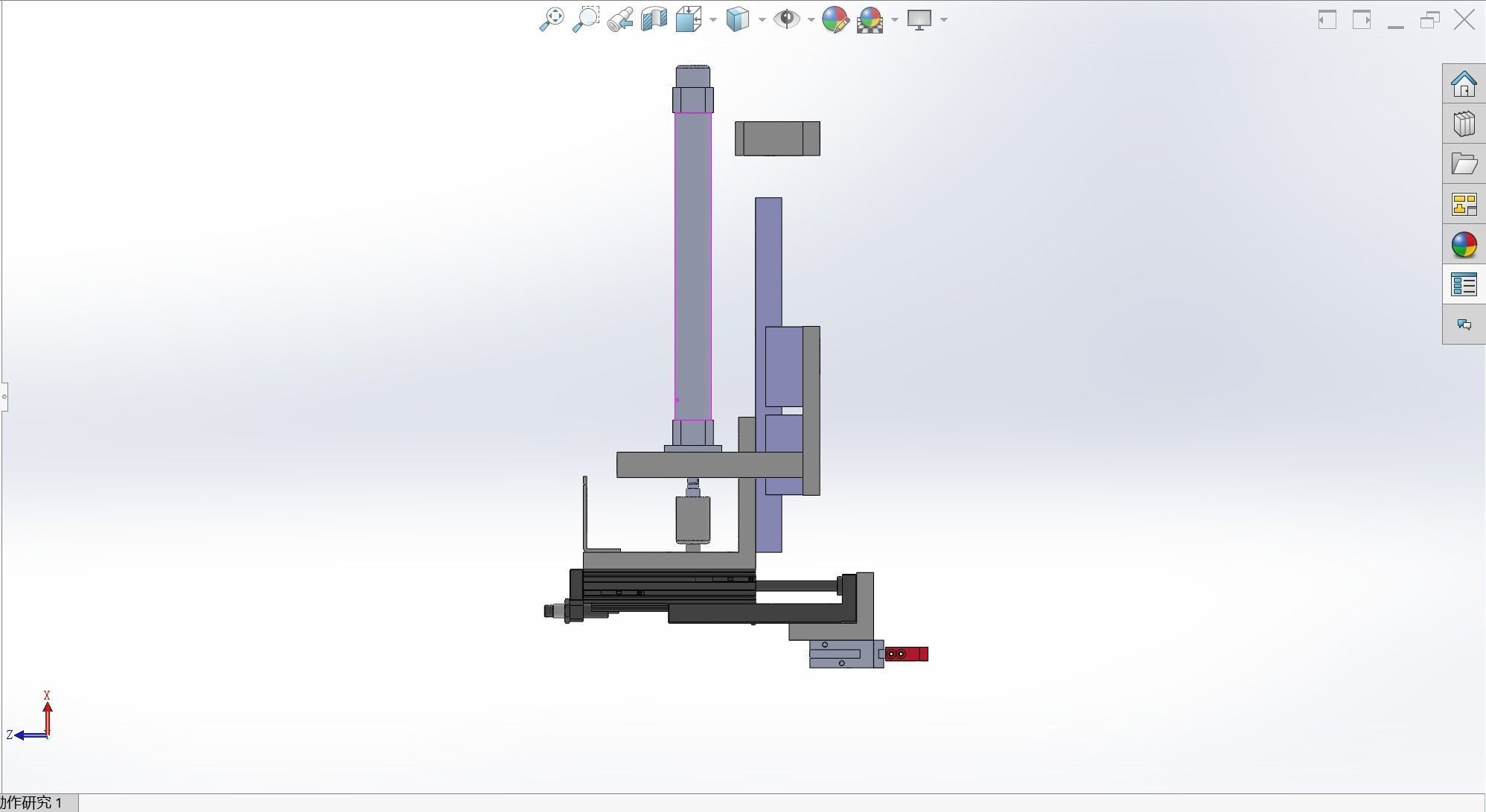Toggle the Section View tool
Screen dimensions: 1486x812
click(x=654, y=19)
